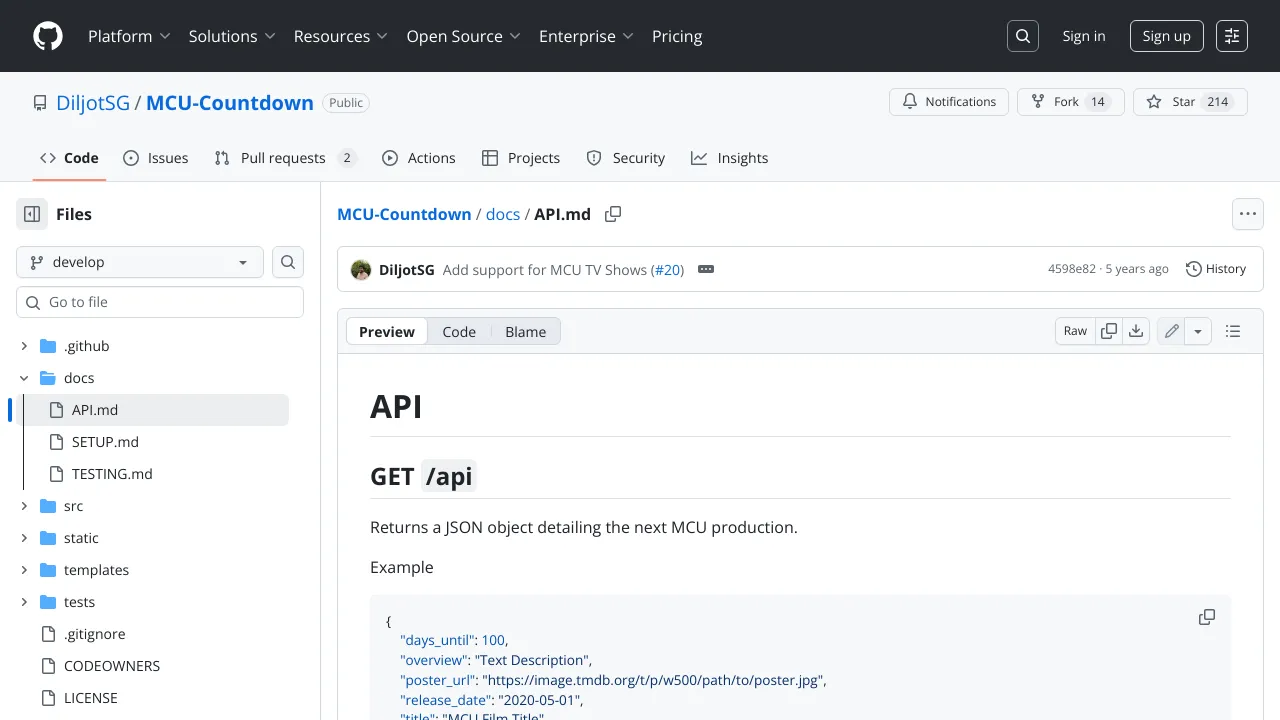
Task: Go to the Actions tab
Action: coord(418,158)
